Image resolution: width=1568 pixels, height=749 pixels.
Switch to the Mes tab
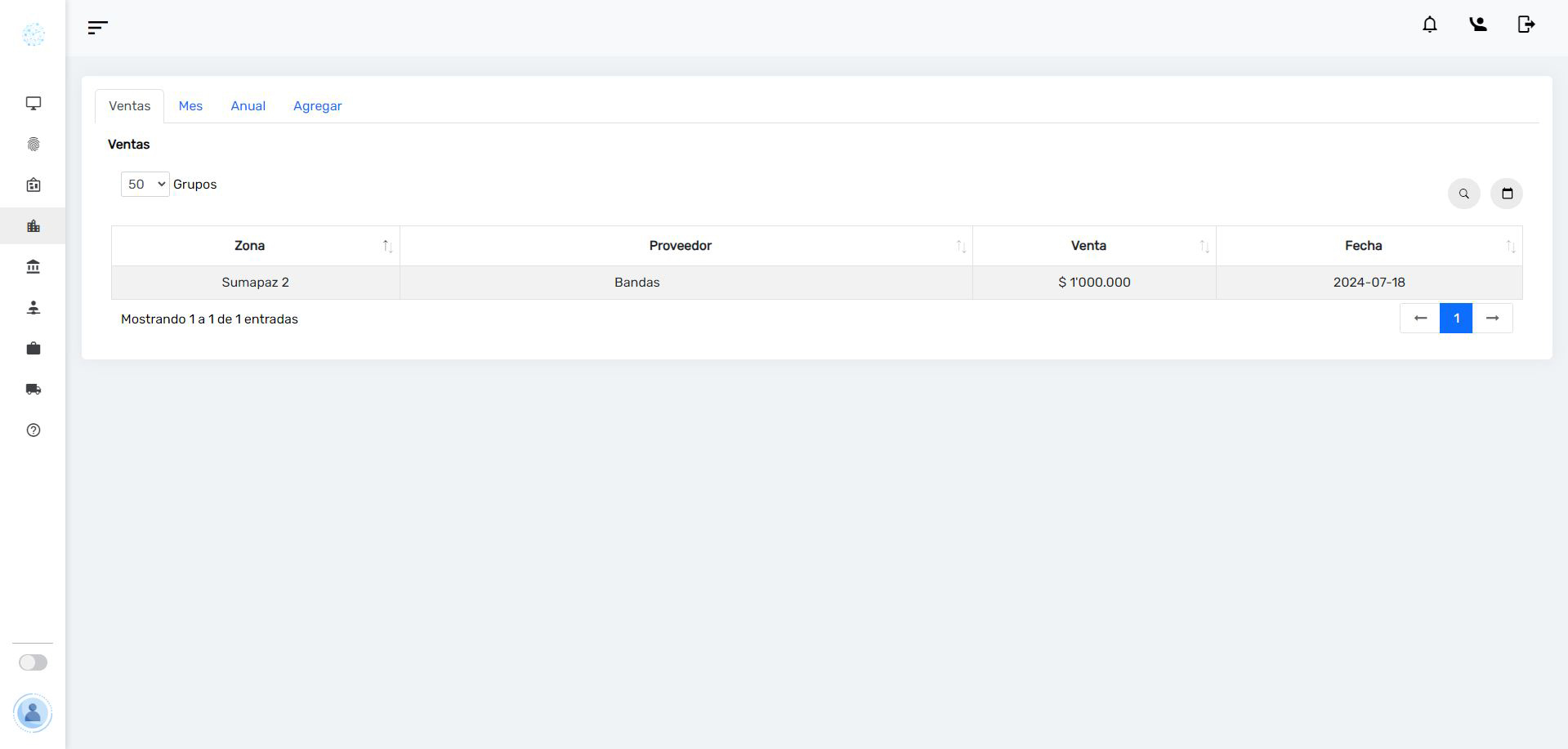(x=190, y=106)
